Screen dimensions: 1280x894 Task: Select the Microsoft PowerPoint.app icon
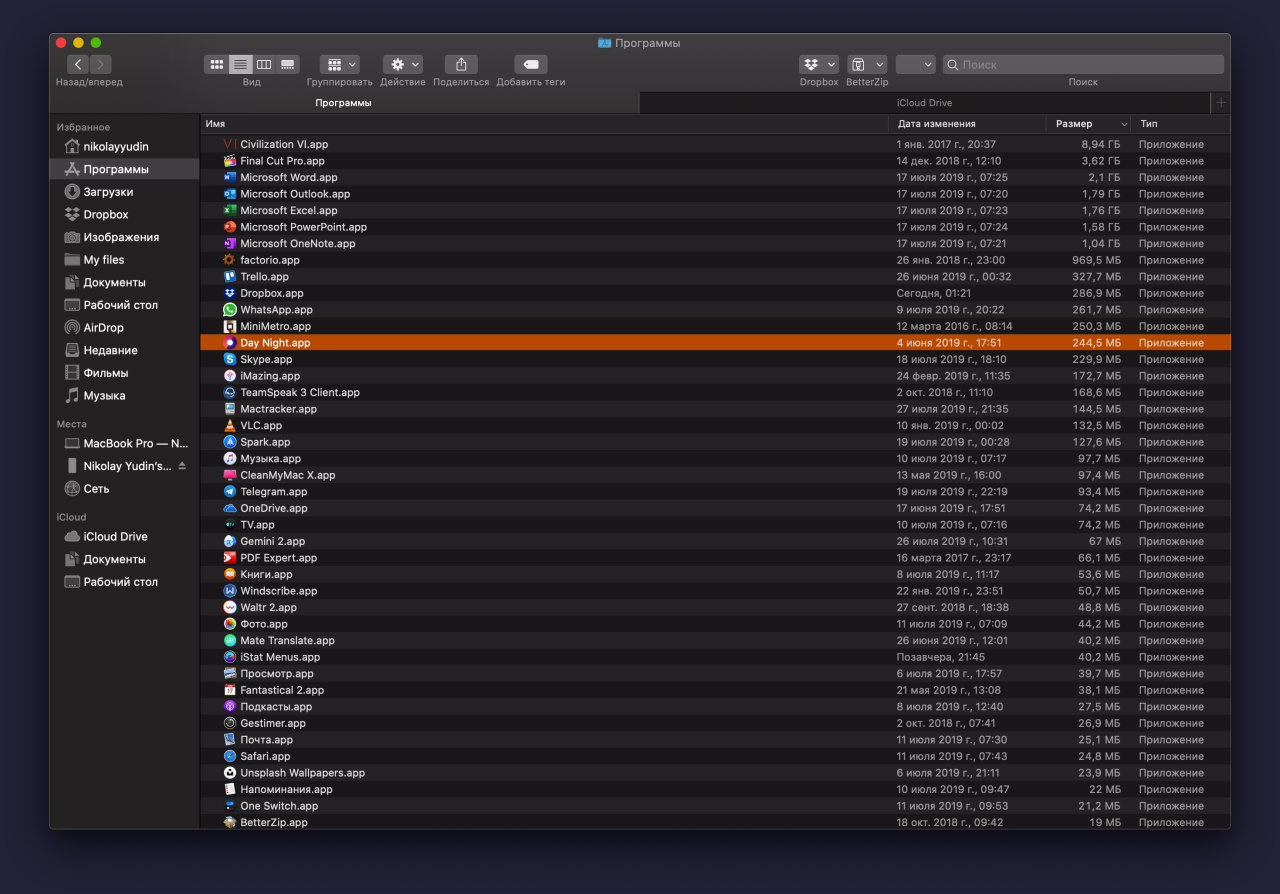[230, 227]
